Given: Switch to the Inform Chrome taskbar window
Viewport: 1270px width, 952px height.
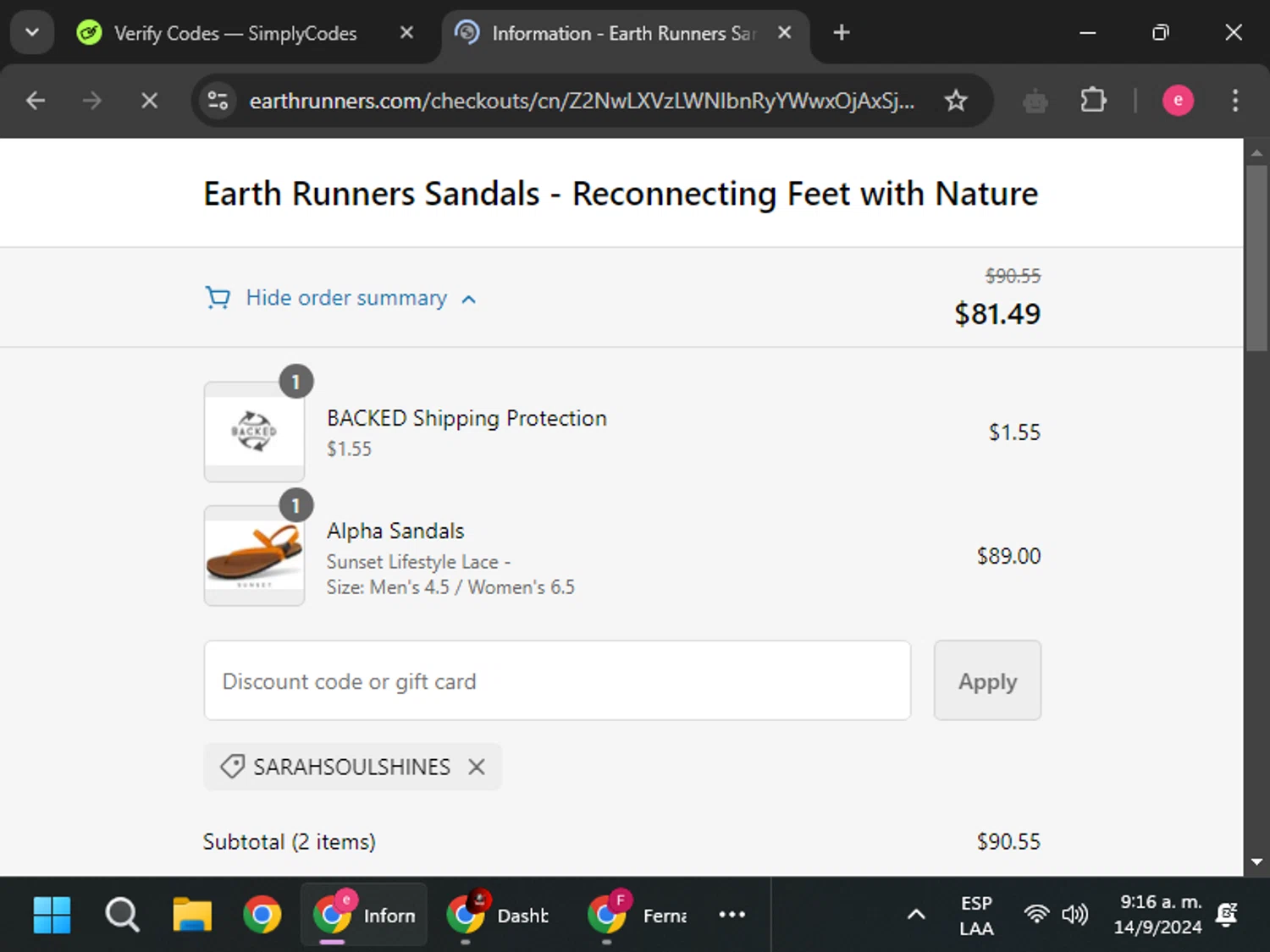Looking at the screenshot, I should point(364,915).
